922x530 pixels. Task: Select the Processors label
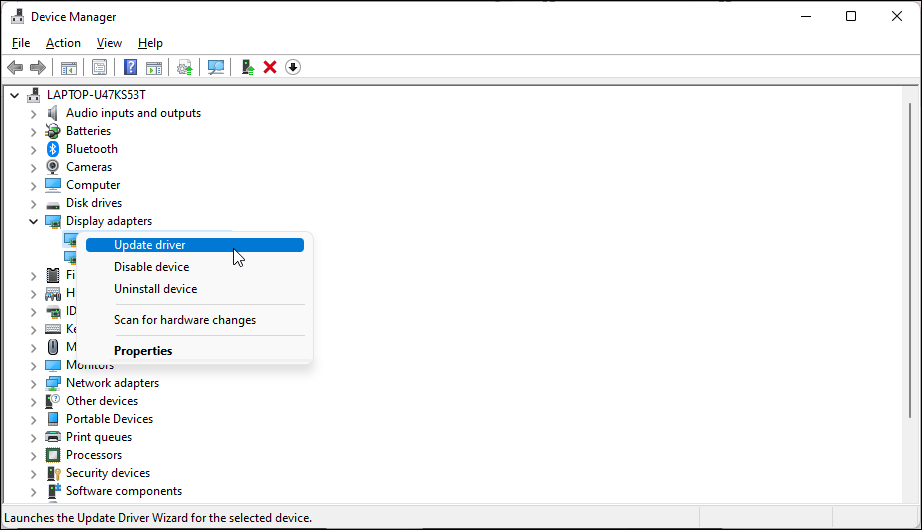(x=94, y=455)
